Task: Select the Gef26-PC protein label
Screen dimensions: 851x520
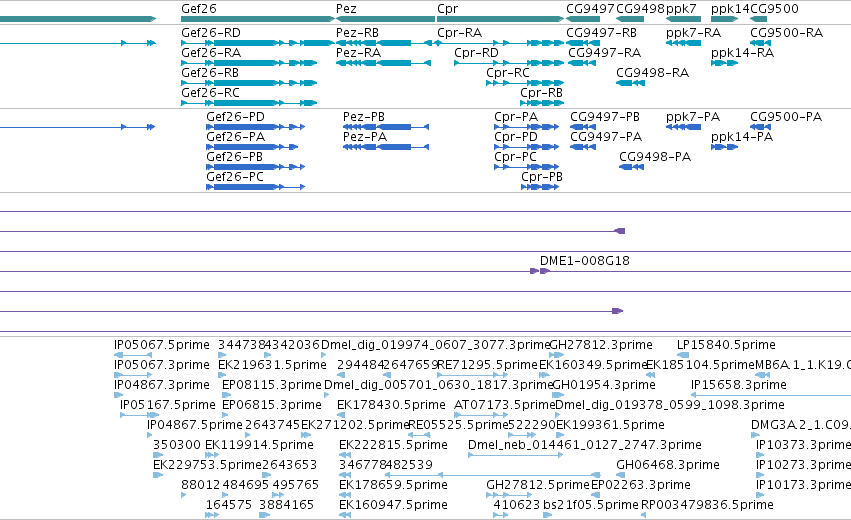Action: pos(234,177)
